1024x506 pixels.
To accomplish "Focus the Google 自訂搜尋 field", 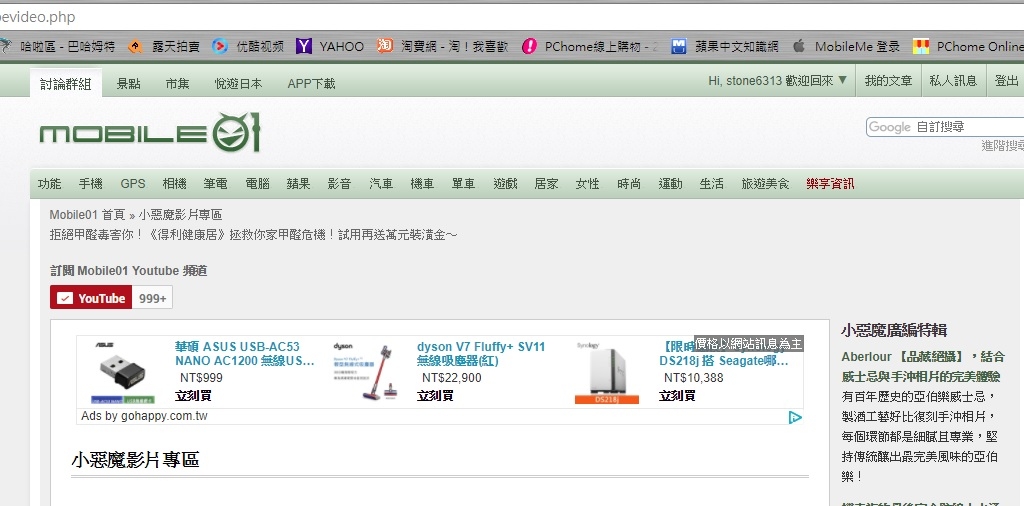I will point(947,127).
